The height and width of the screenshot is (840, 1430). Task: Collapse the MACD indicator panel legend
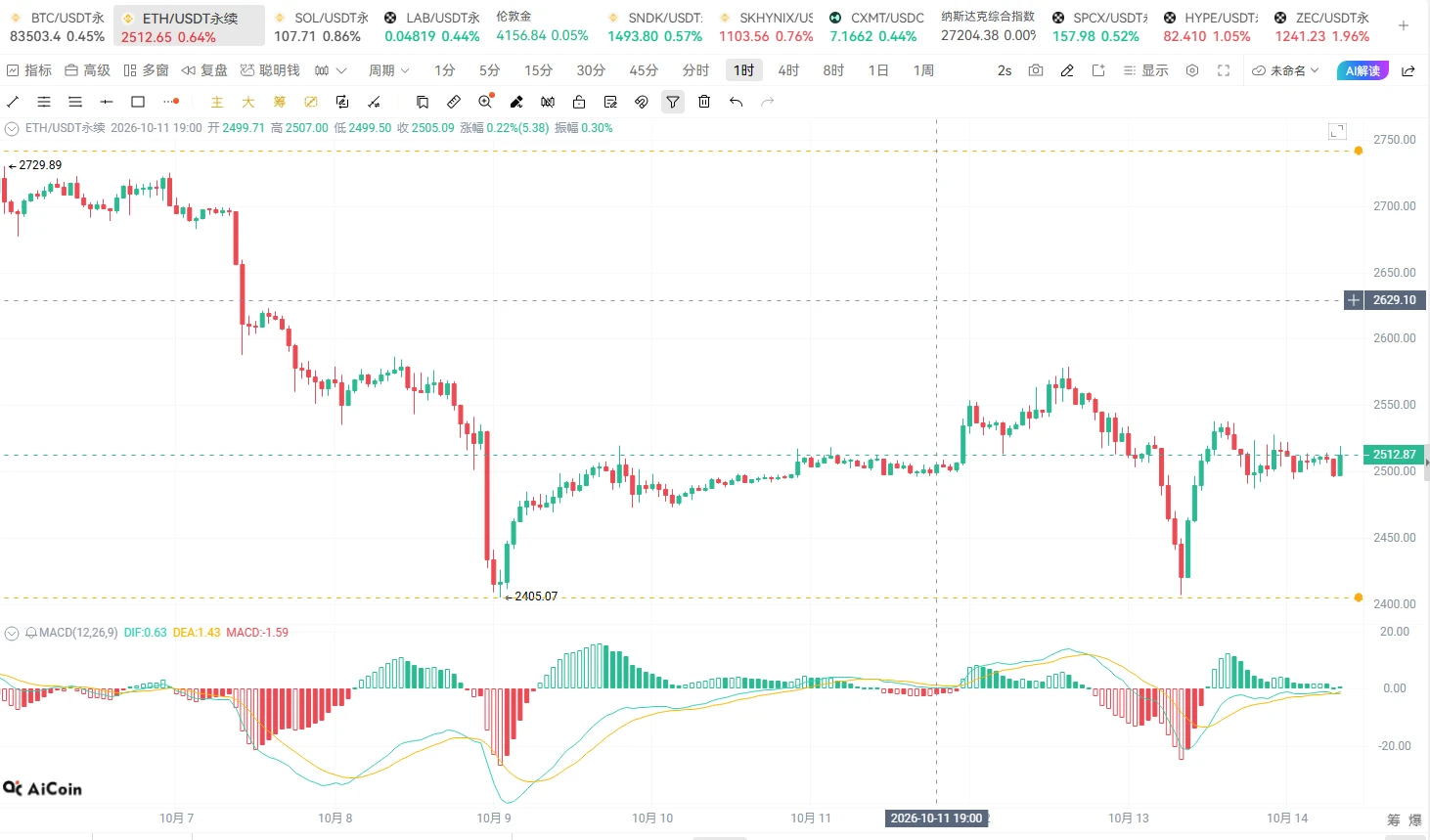click(12, 633)
